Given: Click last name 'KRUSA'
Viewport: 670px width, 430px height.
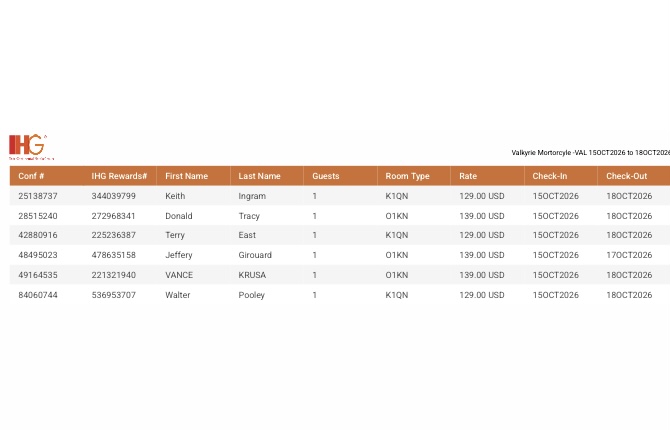Looking at the screenshot, I should click(252, 275).
